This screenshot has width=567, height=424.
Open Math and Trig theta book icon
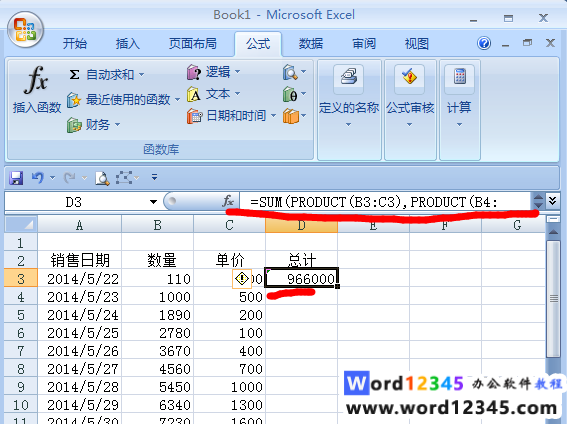click(290, 94)
